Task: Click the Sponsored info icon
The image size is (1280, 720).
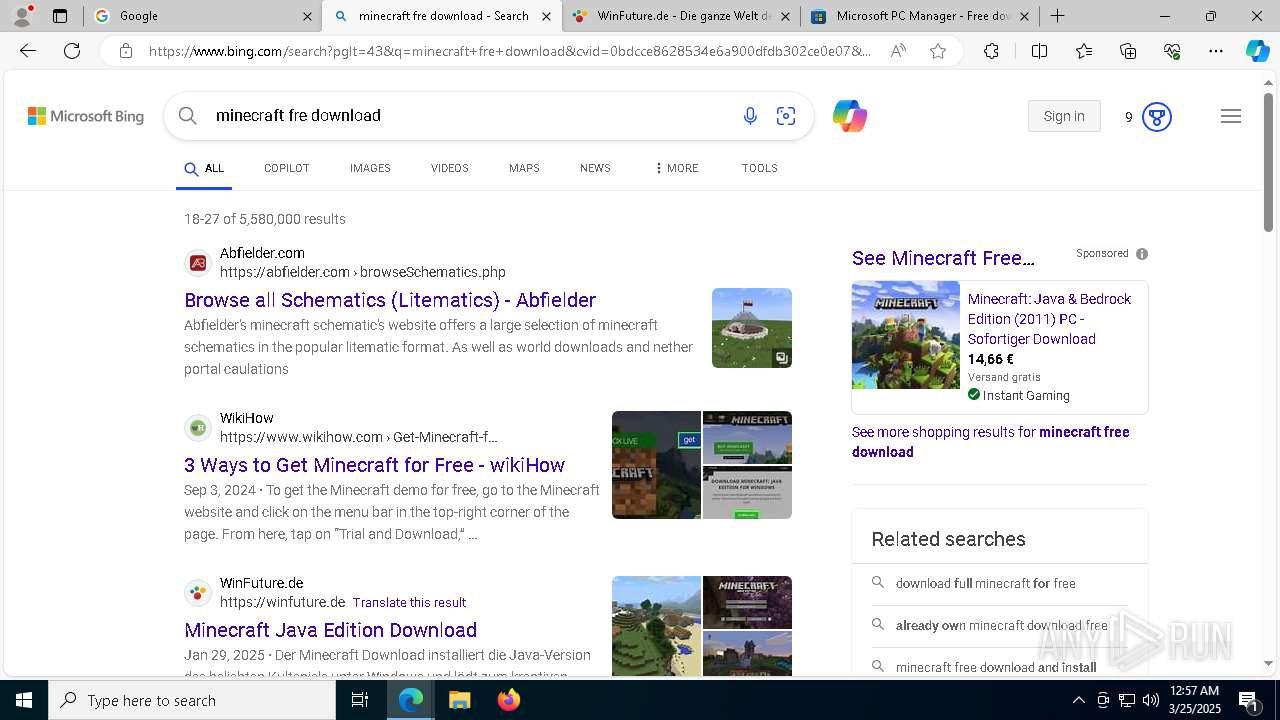Action: pos(1142,254)
